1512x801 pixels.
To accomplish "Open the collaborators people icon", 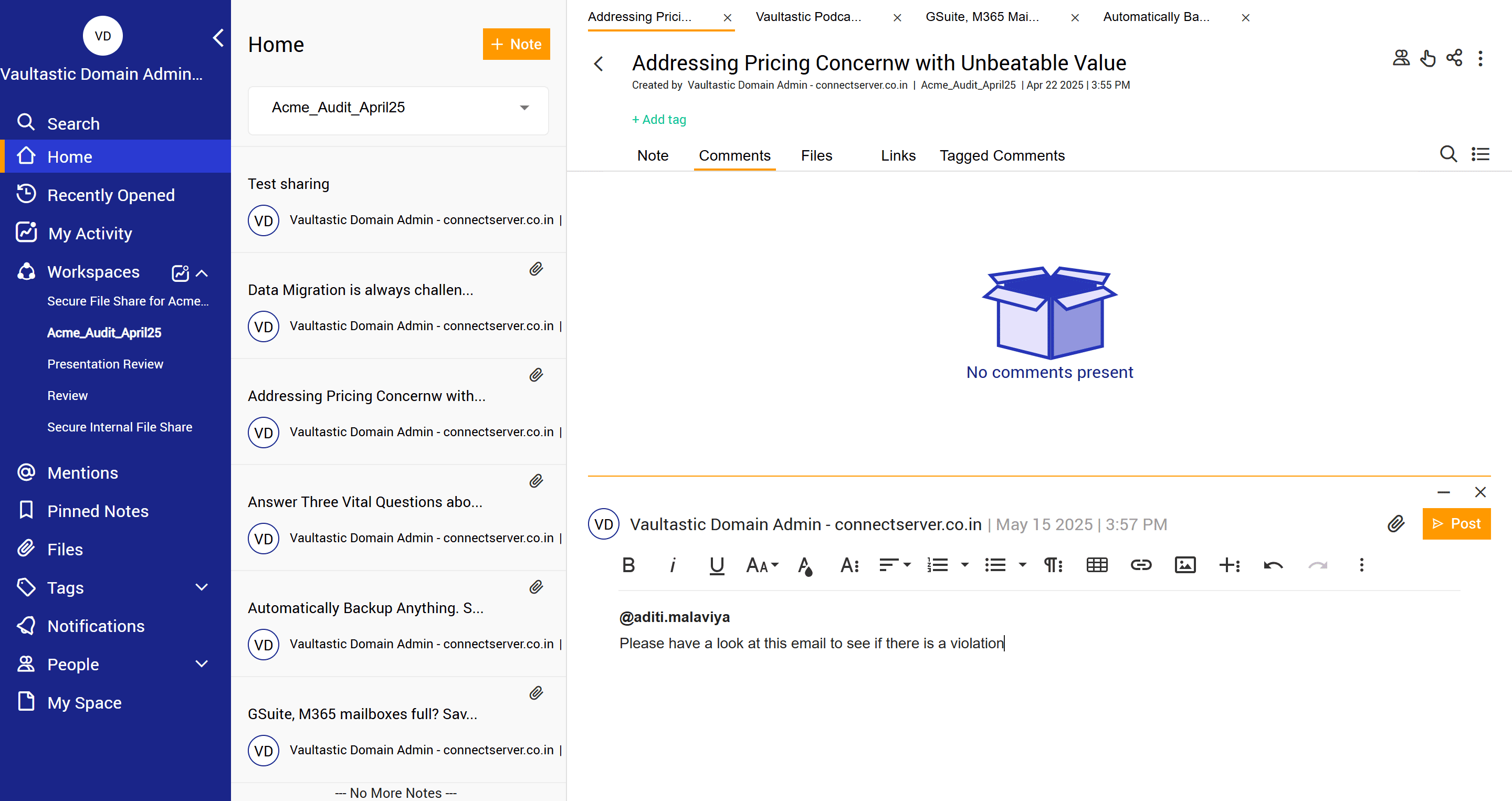I will (x=1401, y=58).
